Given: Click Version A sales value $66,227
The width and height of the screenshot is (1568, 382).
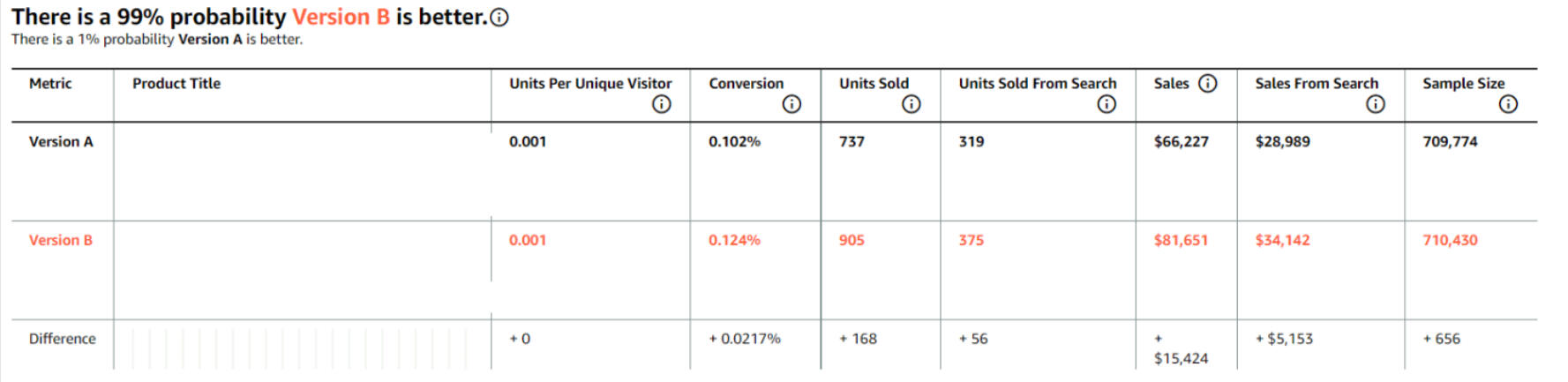Looking at the screenshot, I should point(1181,141).
